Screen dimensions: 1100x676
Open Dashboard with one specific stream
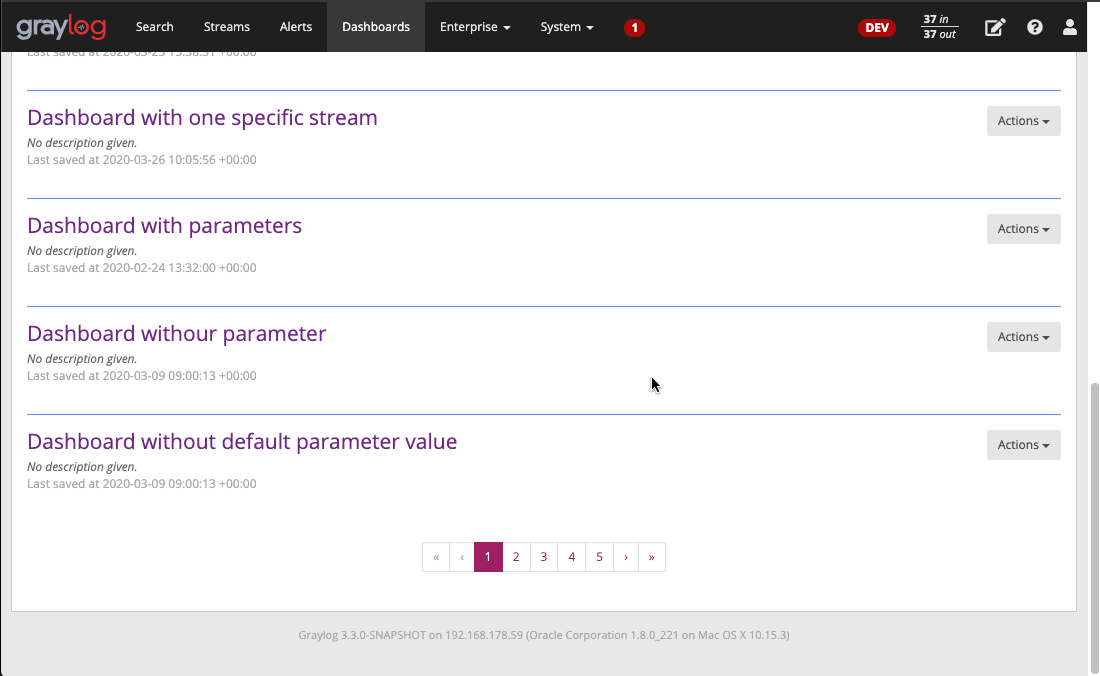(202, 117)
